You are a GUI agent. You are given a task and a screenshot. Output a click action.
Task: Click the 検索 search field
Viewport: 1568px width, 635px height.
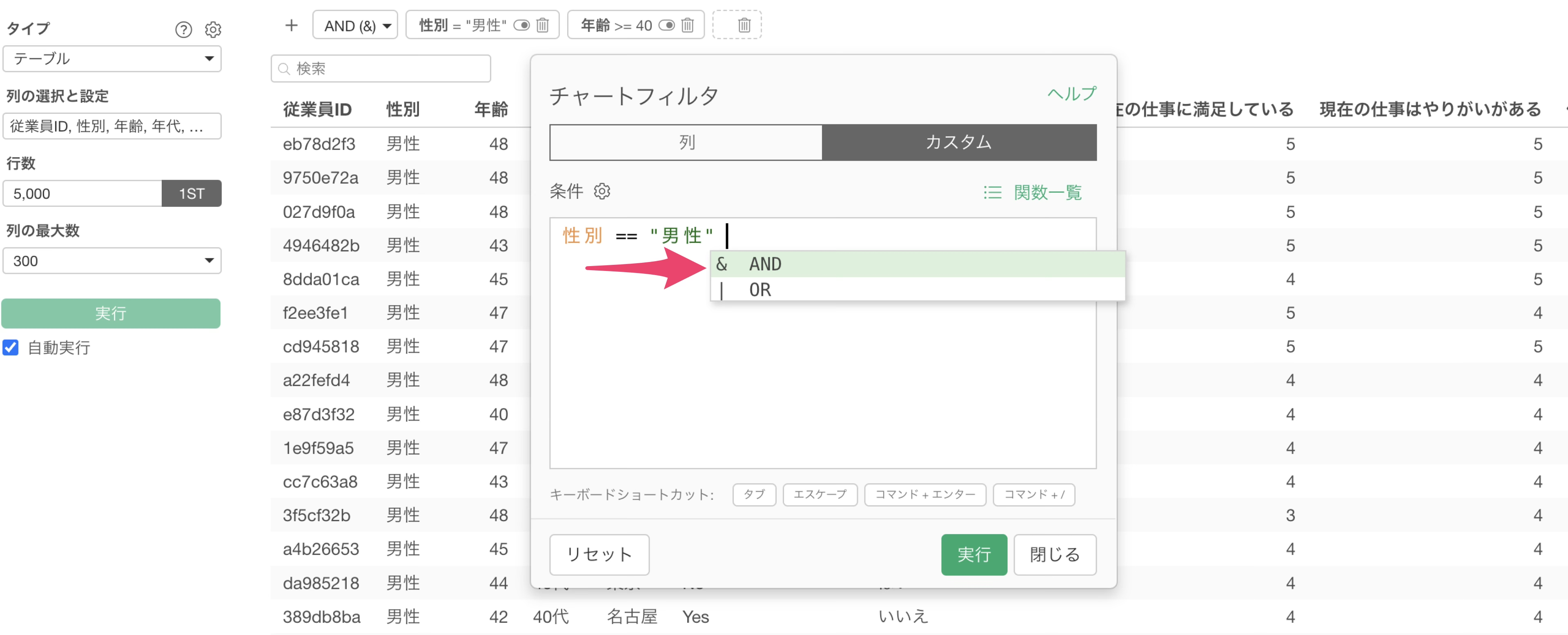381,69
